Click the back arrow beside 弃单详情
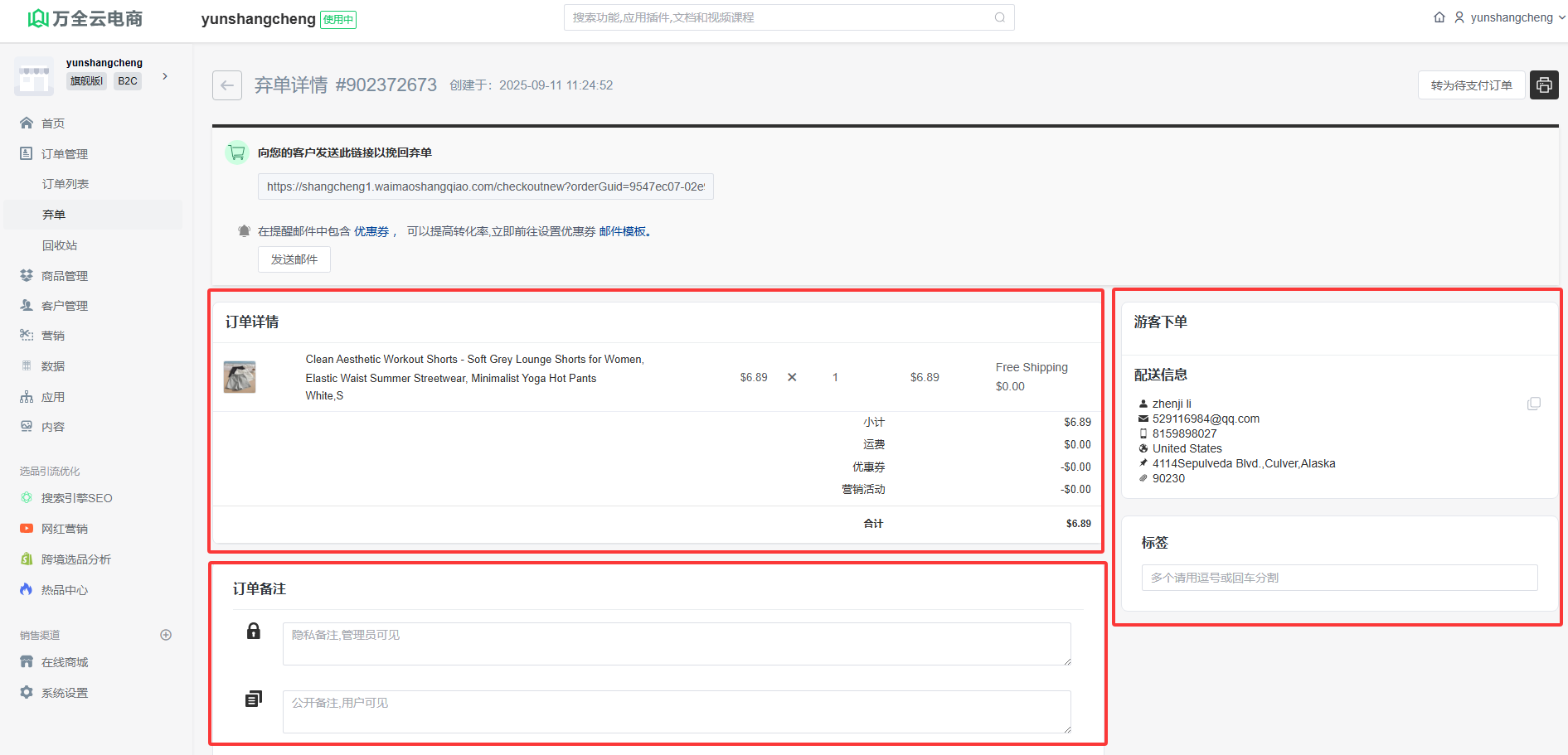Image resolution: width=1568 pixels, height=755 pixels. (x=227, y=85)
